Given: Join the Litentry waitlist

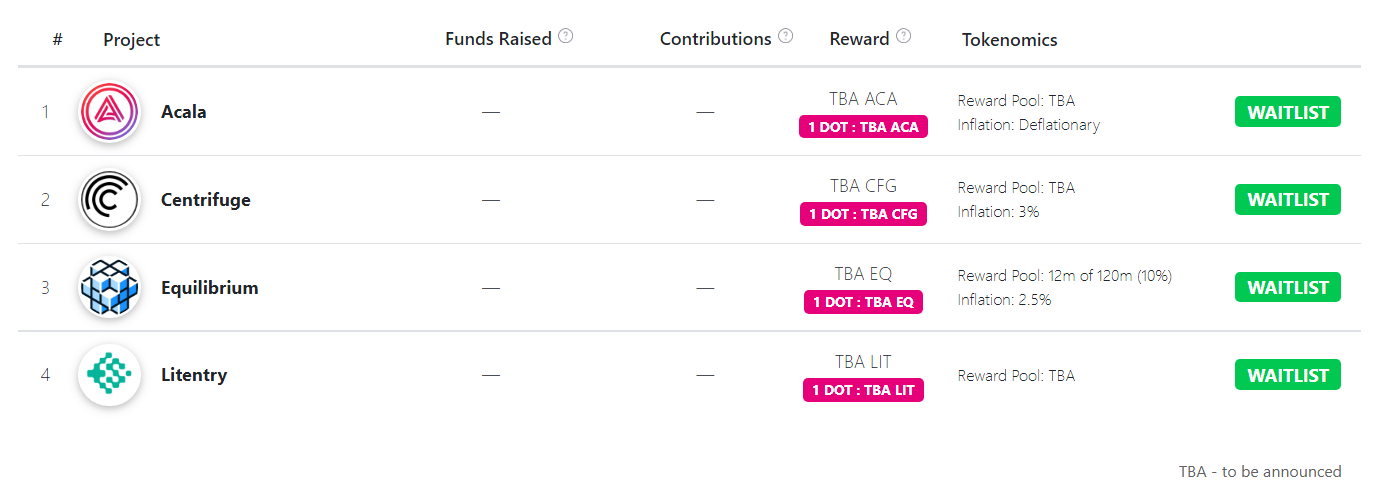Looking at the screenshot, I should pos(1288,375).
